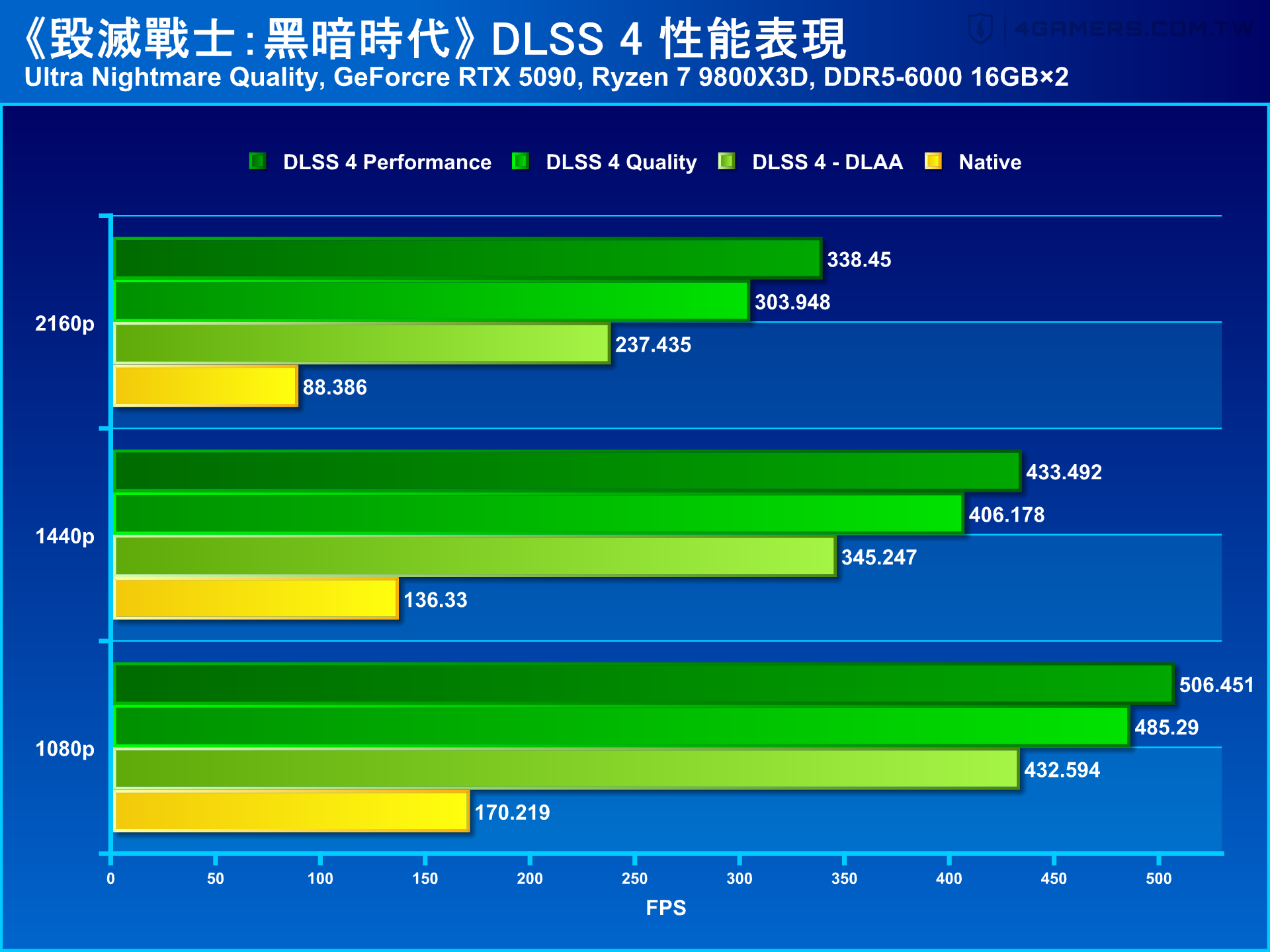Select the 2160p DLSS 4 Quality bar
Image resolution: width=1270 pixels, height=952 pixels.
(x=432, y=301)
